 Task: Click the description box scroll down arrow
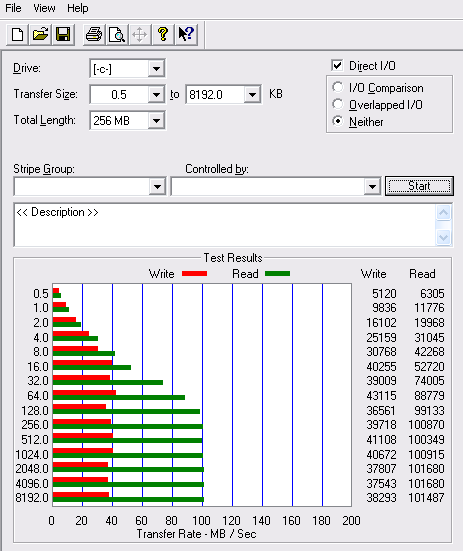443,238
